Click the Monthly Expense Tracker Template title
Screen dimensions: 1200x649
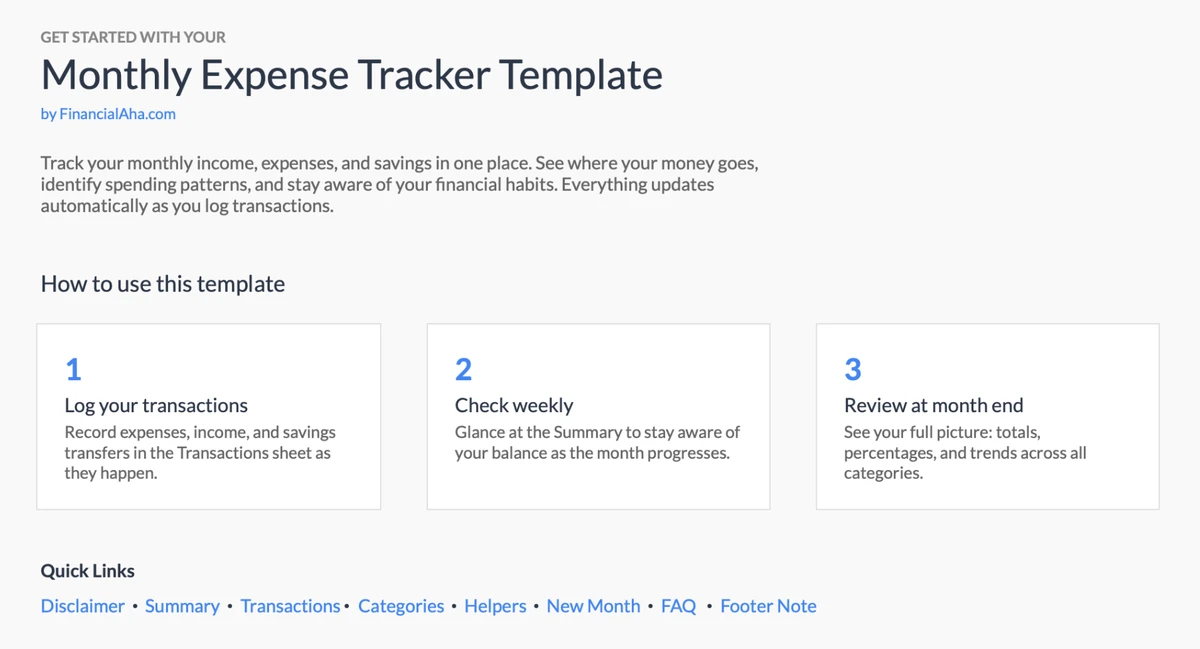351,76
